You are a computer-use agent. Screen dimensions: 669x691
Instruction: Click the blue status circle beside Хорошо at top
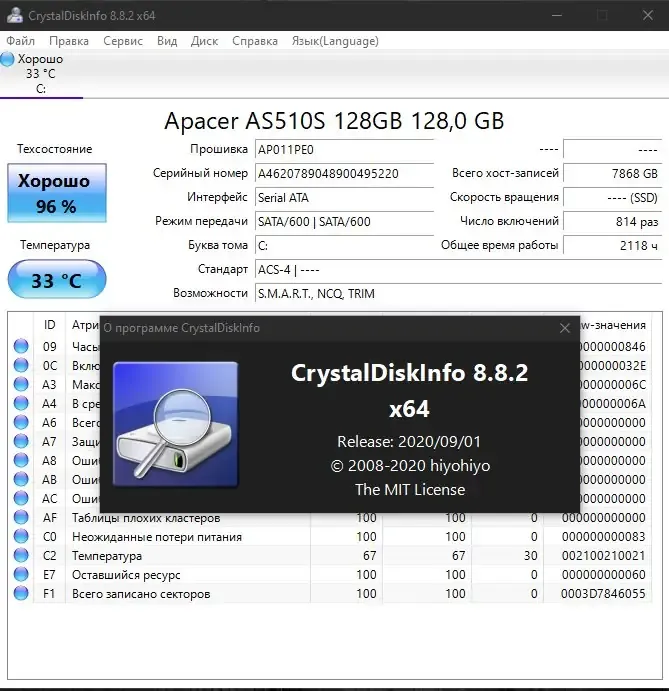(x=7, y=59)
